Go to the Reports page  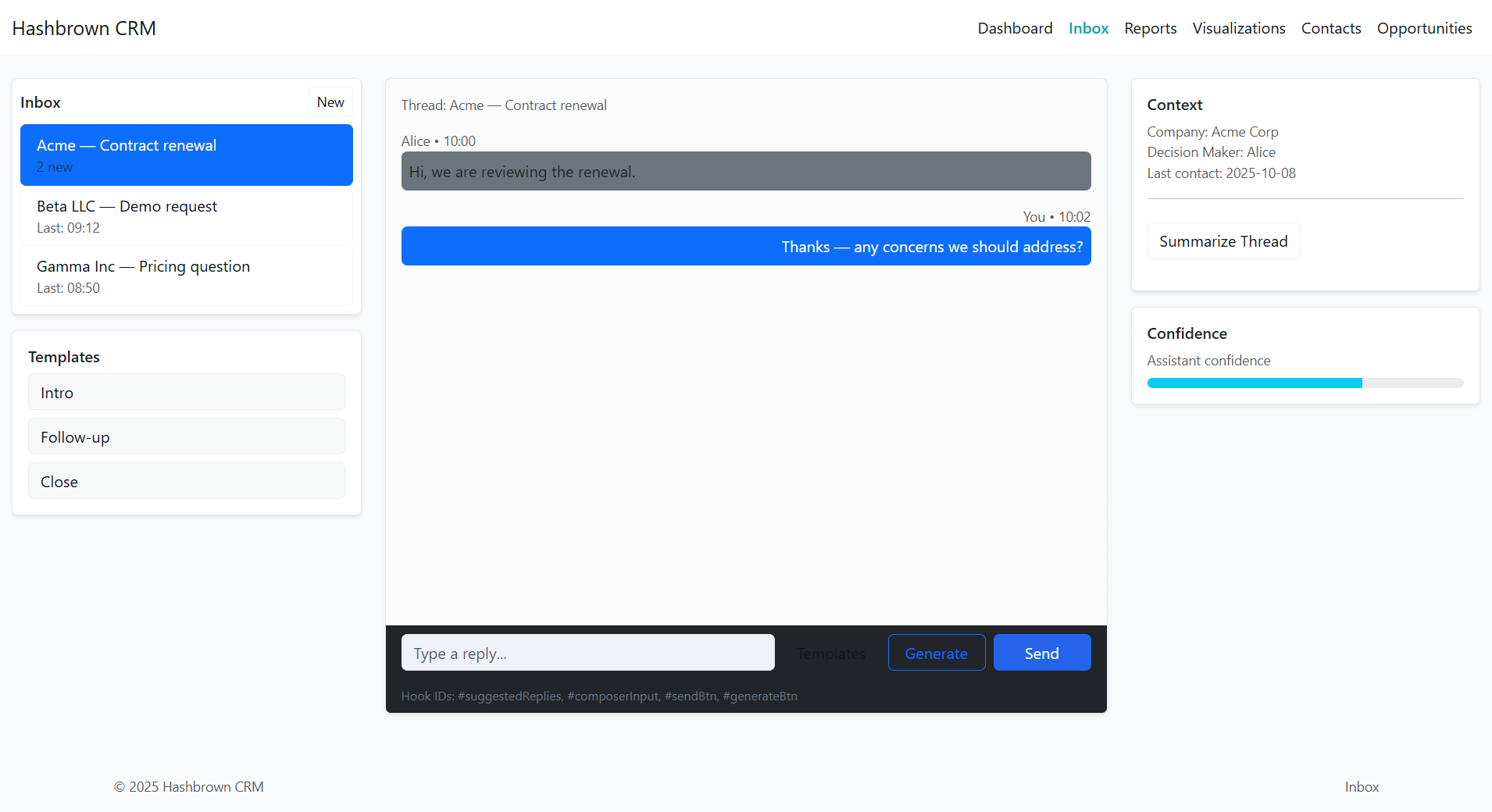1150,28
